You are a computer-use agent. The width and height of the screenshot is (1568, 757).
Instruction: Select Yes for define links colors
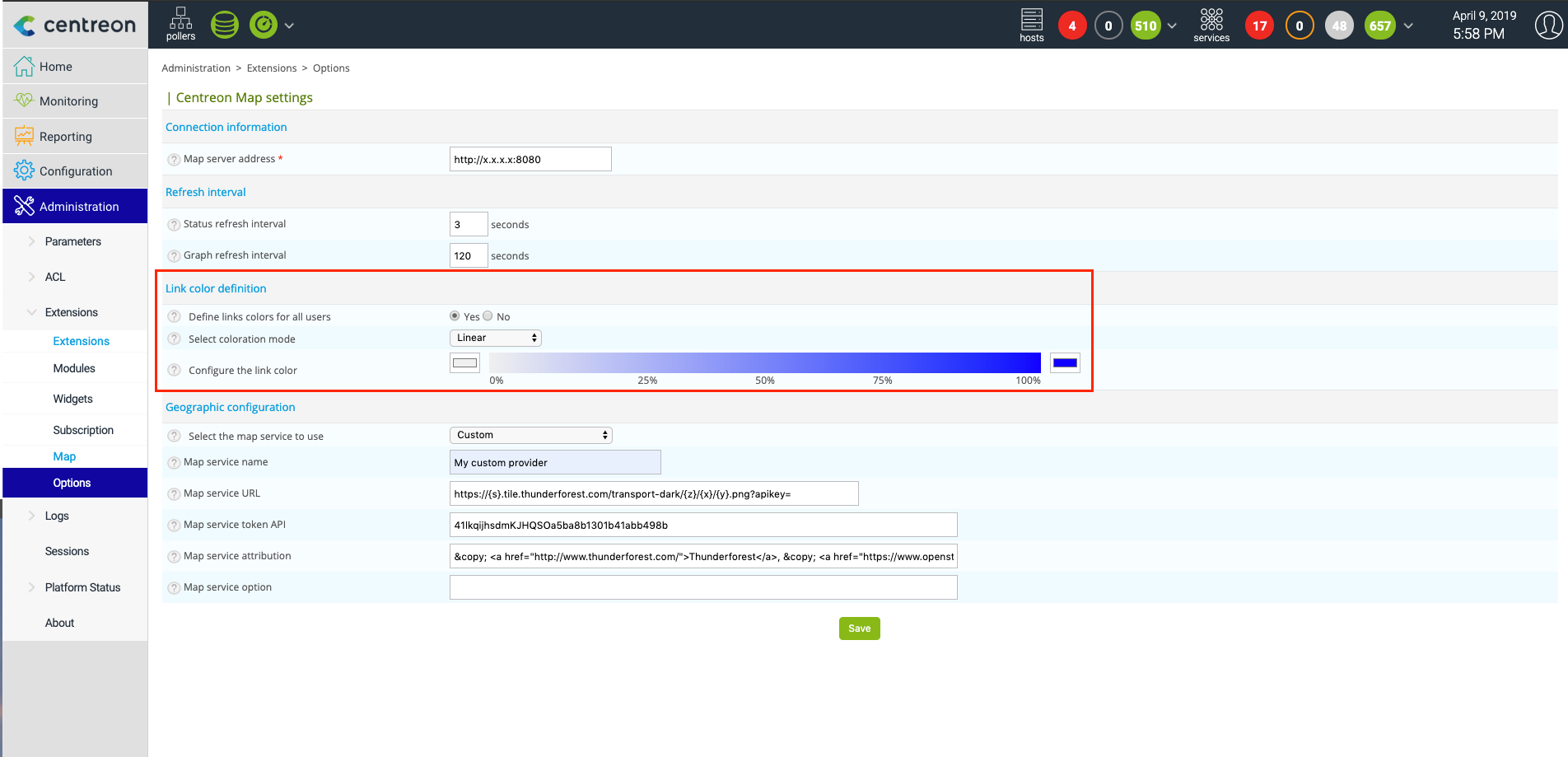click(x=455, y=316)
